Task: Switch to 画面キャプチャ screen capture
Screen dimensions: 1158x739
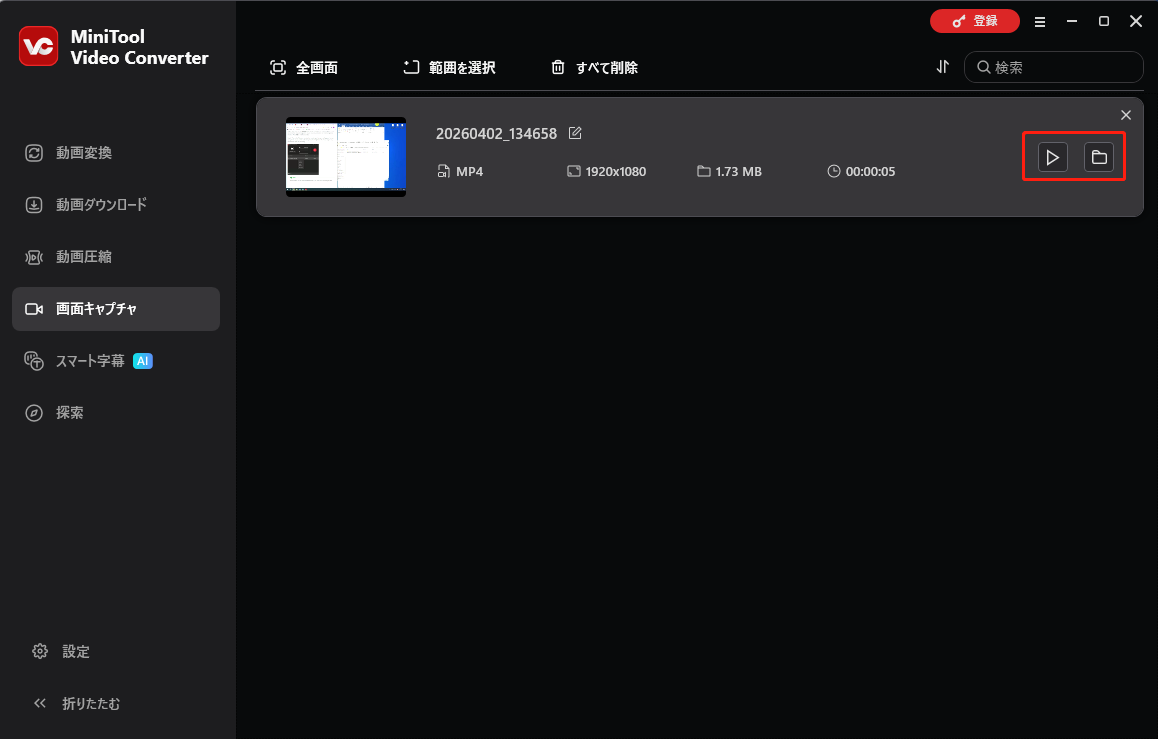Action: pyautogui.click(x=96, y=308)
